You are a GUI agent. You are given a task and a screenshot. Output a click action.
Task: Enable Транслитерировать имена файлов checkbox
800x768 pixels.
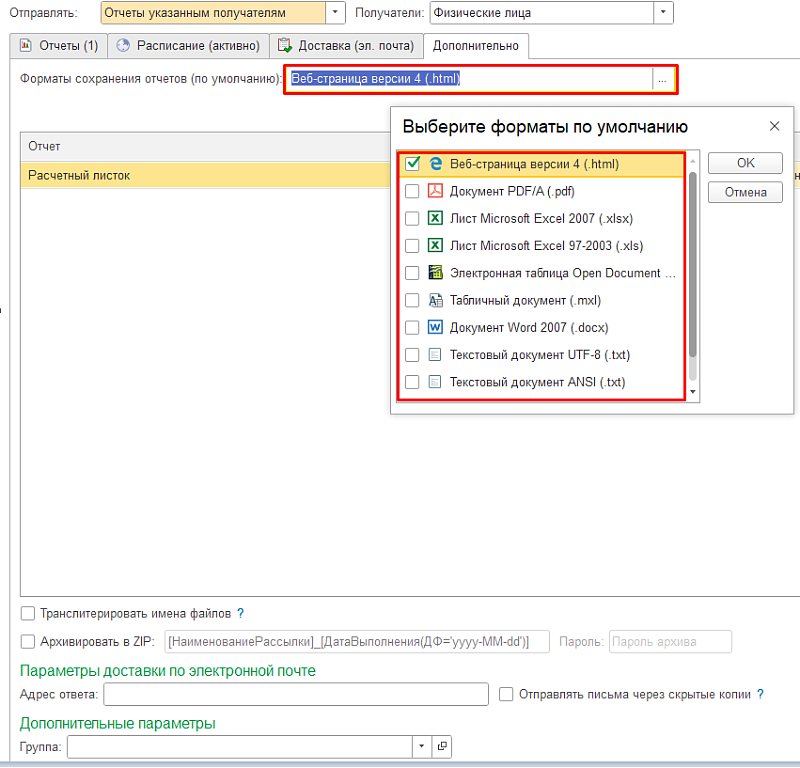pos(28,613)
